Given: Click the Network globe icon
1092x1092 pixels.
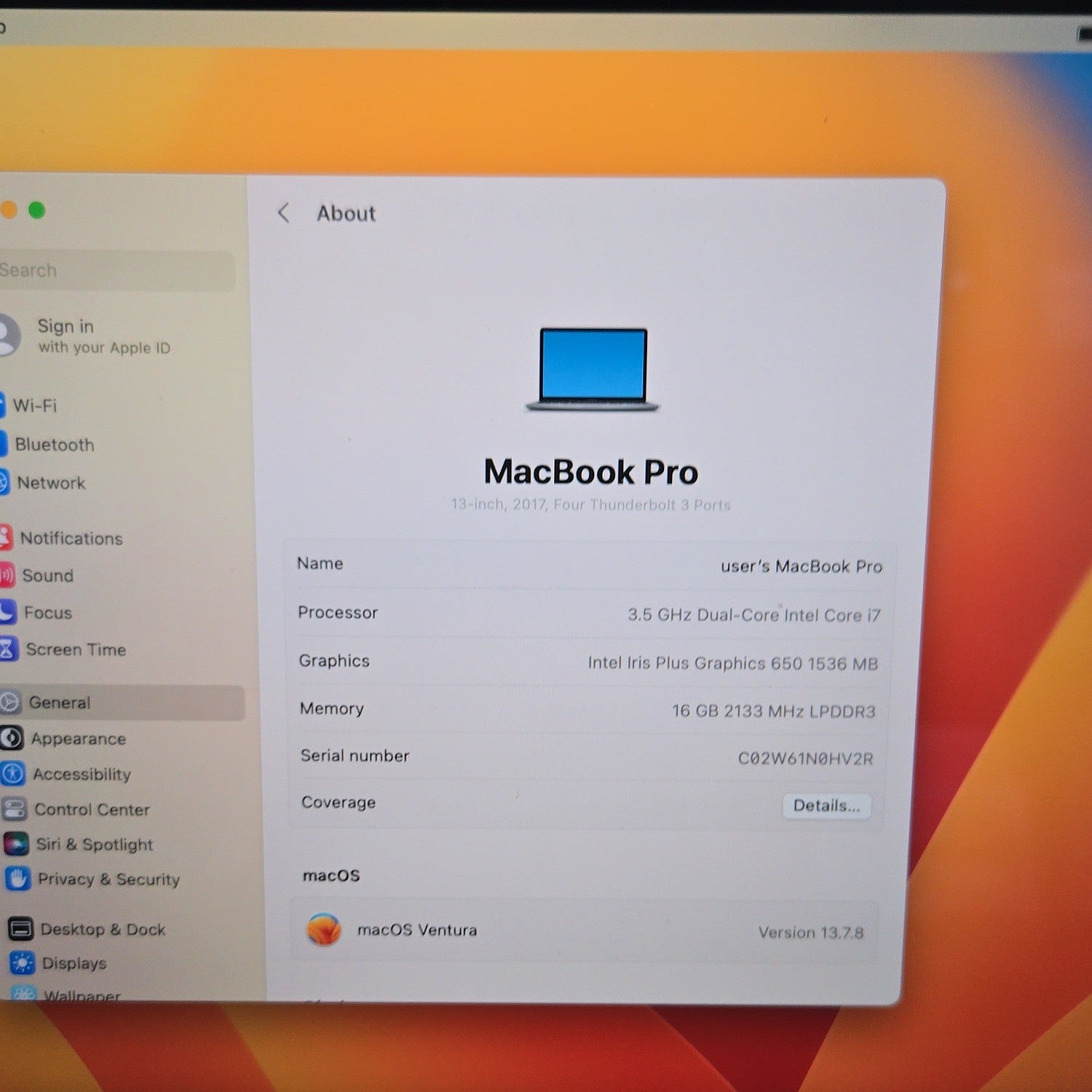Looking at the screenshot, I should point(4,482).
